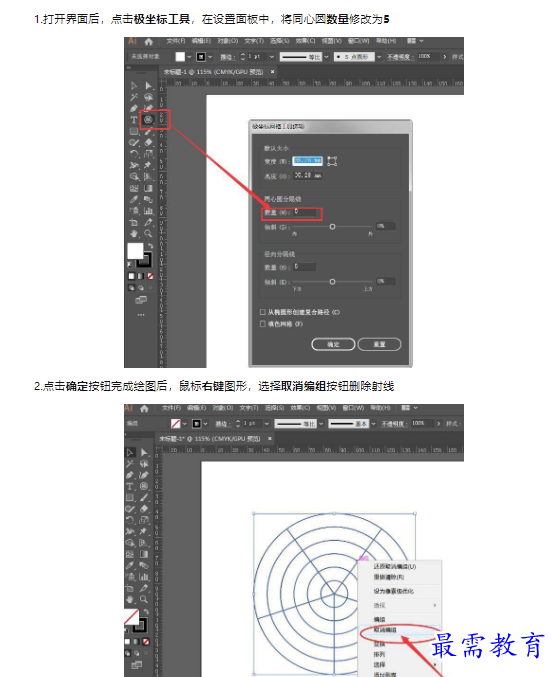Select the Pen tool in upper toolbar

134,108
